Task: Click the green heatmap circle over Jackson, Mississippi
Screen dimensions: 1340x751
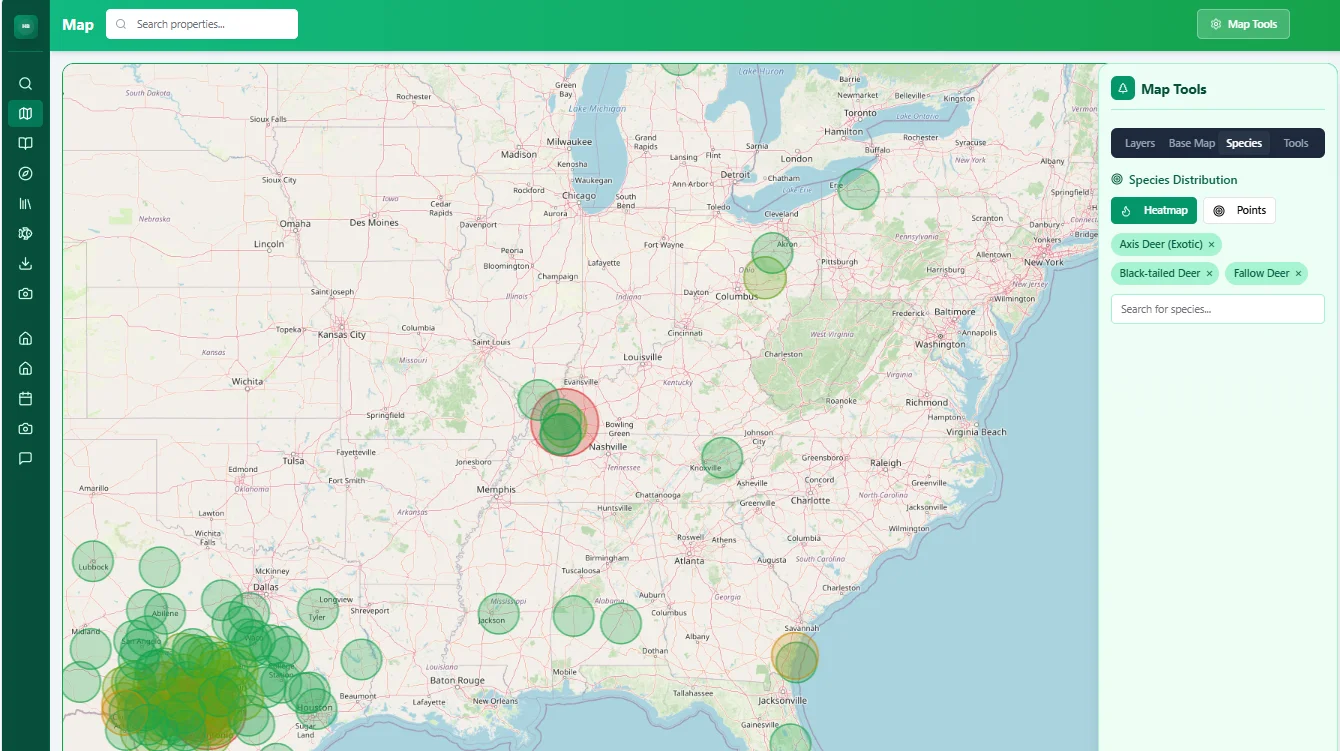Action: point(498,615)
